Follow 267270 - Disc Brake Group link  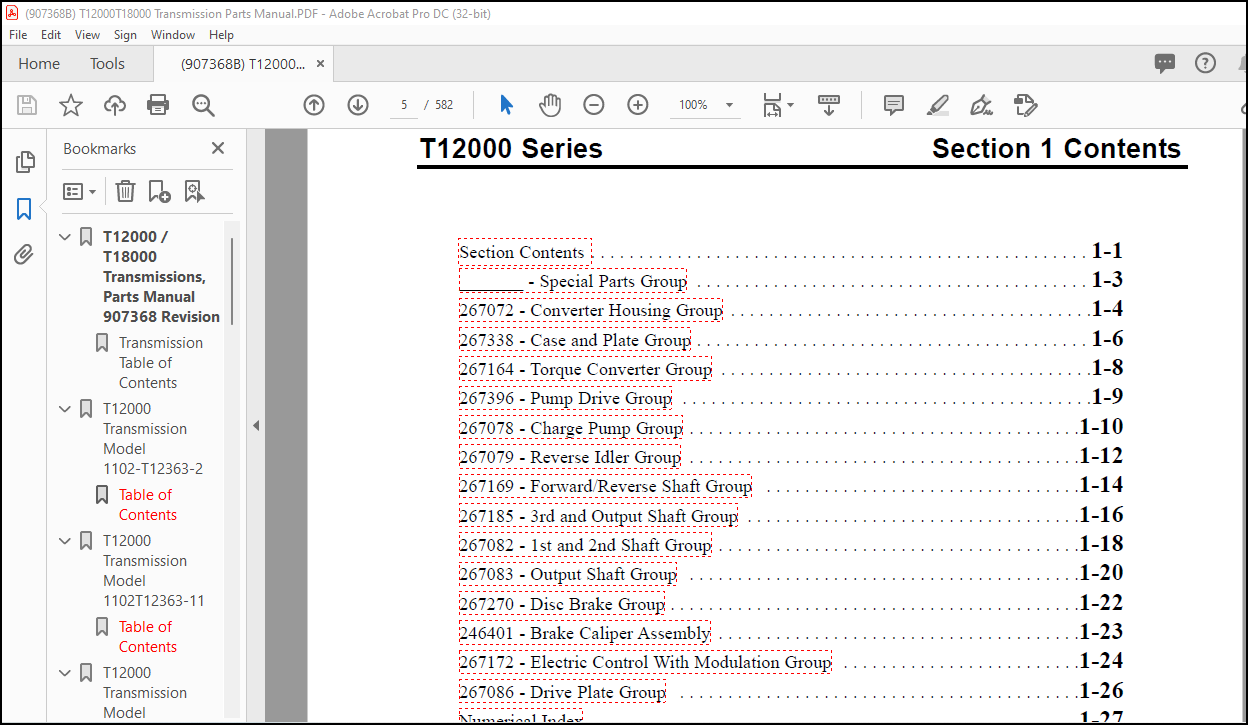(x=562, y=604)
